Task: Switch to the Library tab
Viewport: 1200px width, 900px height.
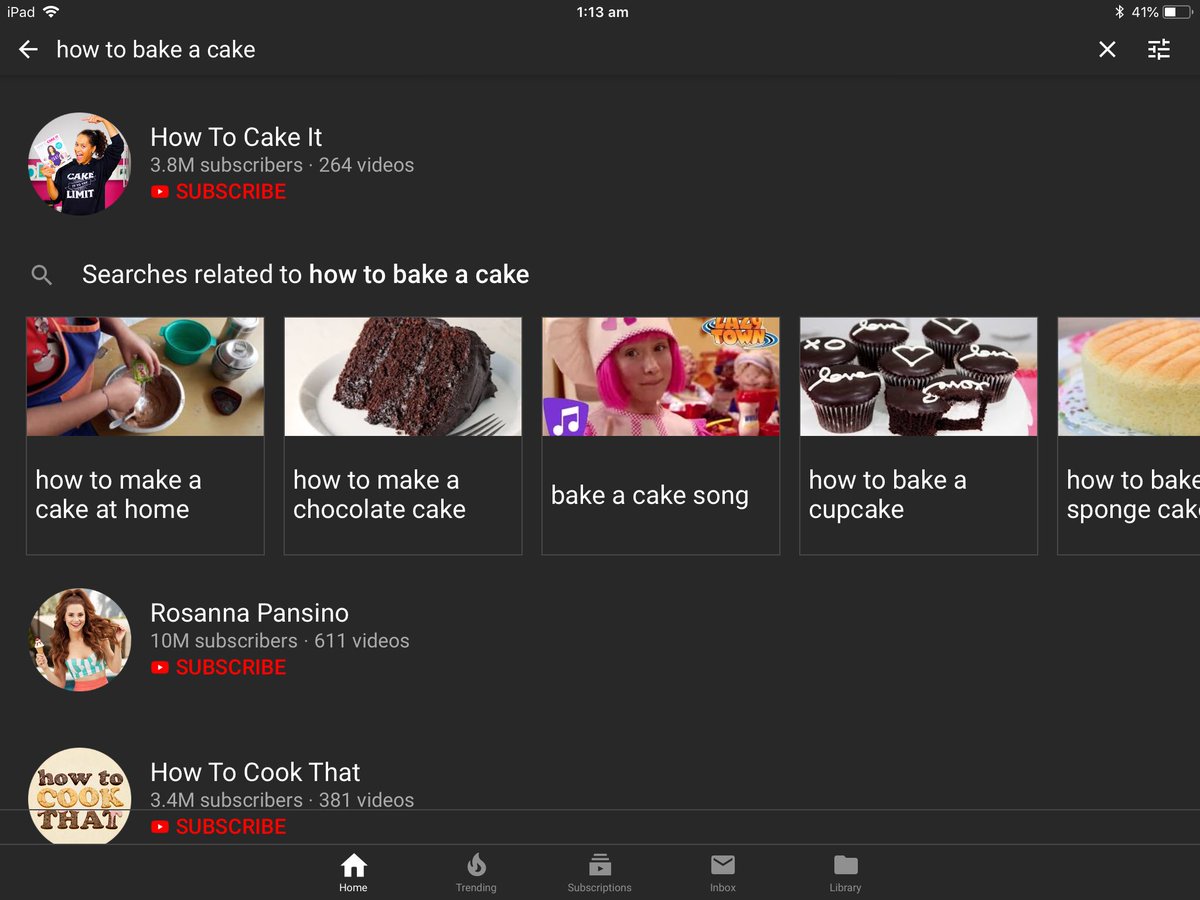Action: click(x=845, y=873)
